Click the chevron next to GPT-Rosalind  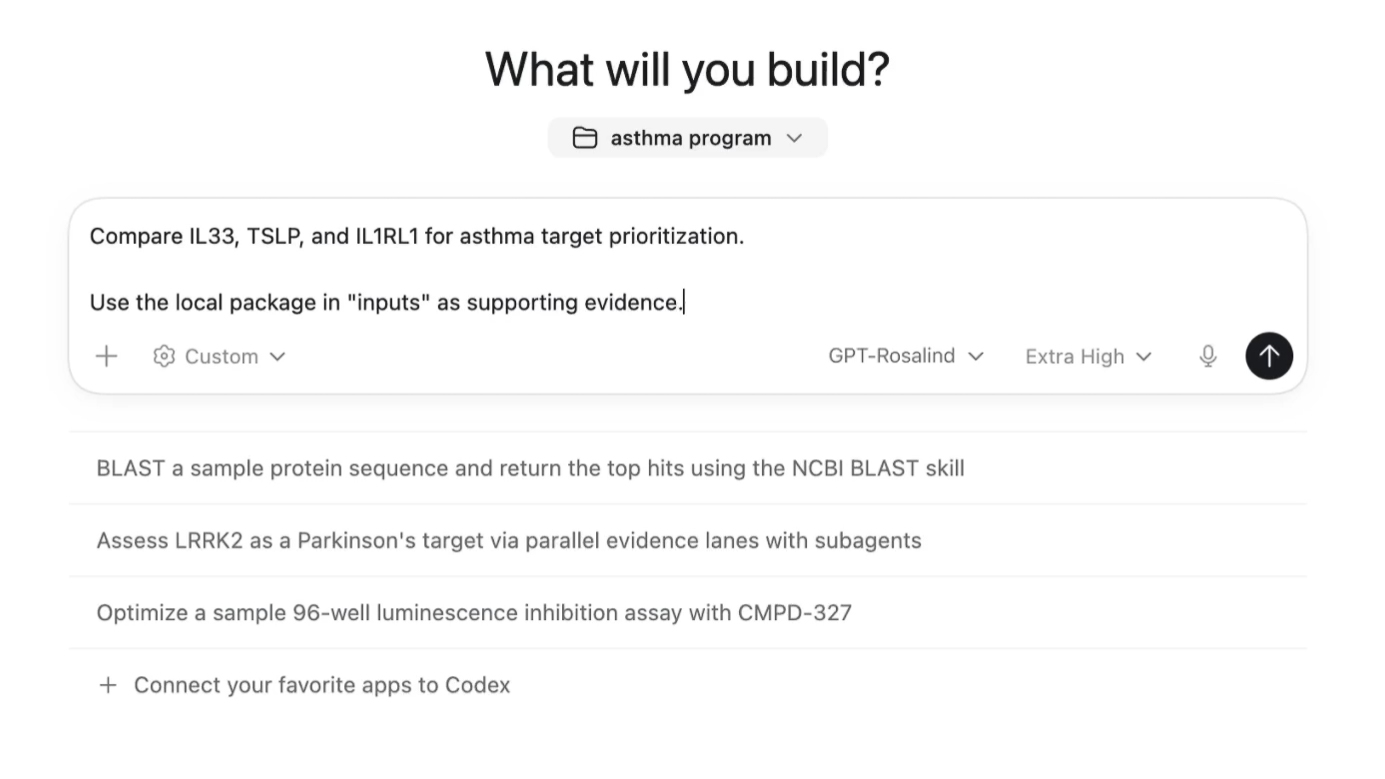pos(976,356)
